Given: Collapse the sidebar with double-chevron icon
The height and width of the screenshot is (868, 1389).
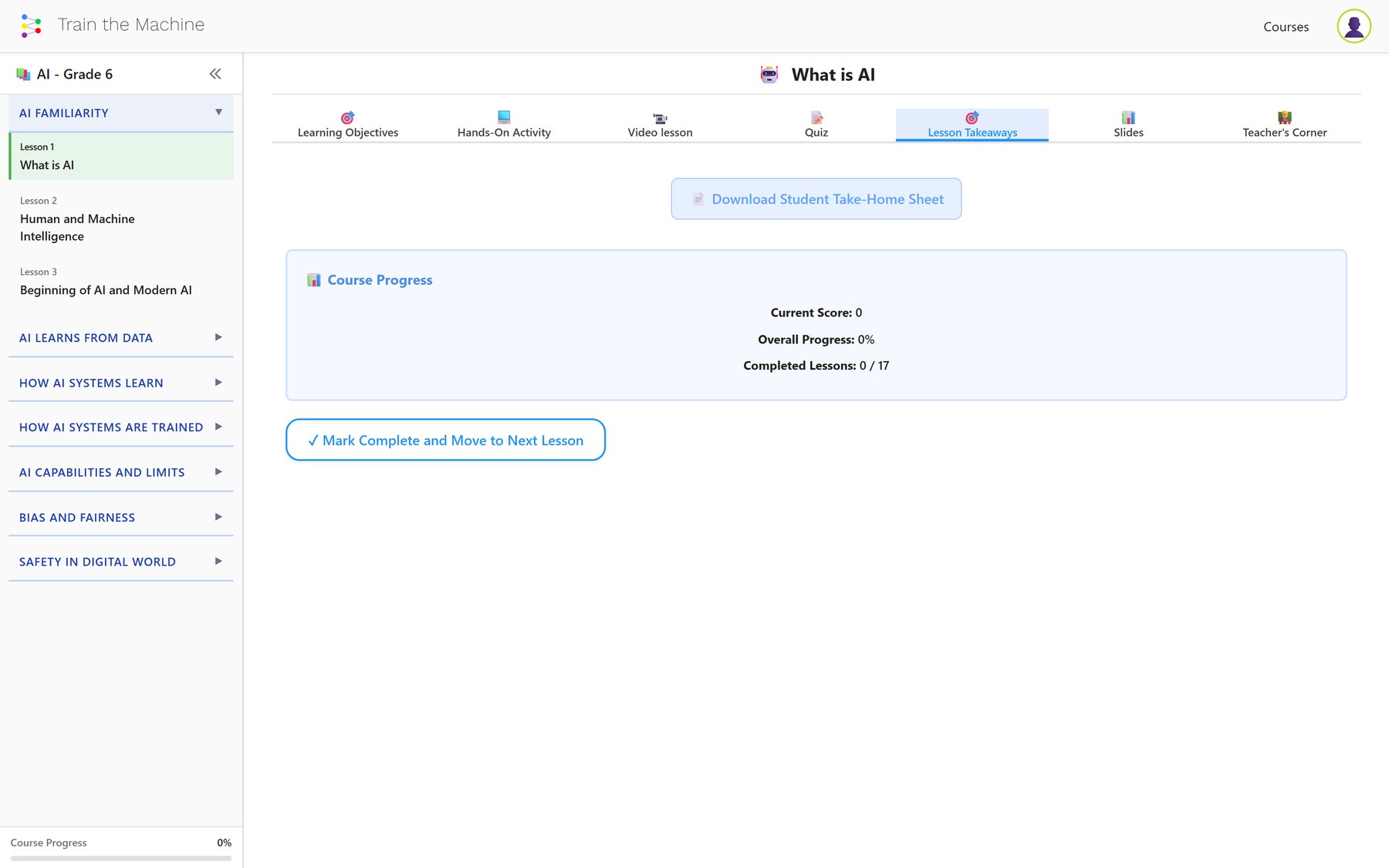Looking at the screenshot, I should (215, 74).
